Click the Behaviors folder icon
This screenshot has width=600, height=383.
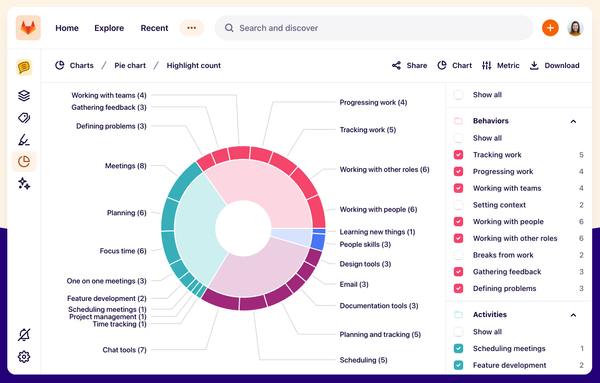(458, 121)
